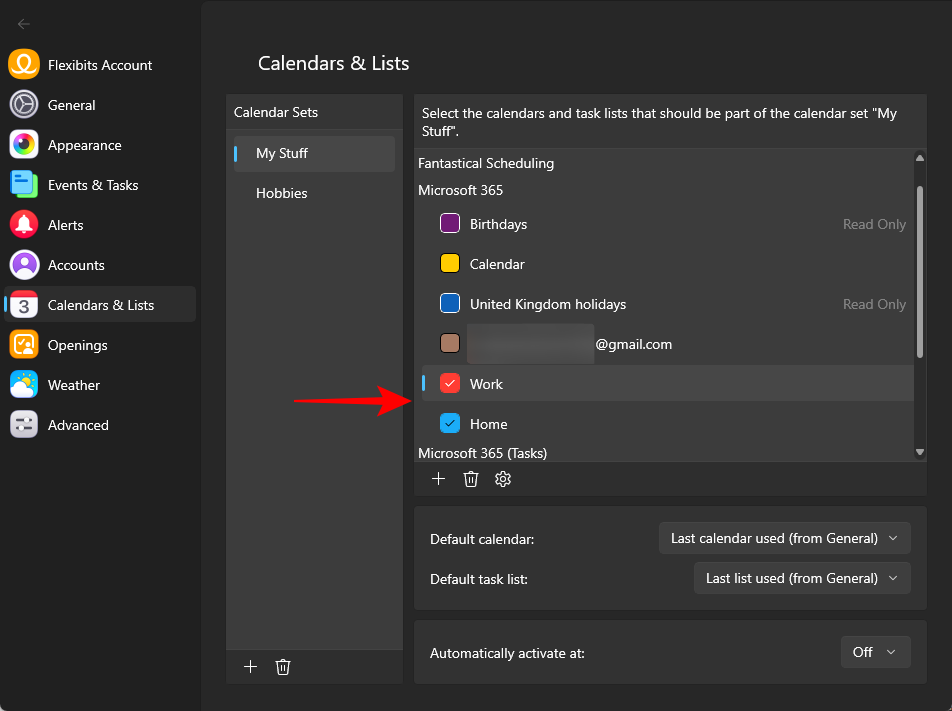Click the Alerts bell icon

pos(24,225)
